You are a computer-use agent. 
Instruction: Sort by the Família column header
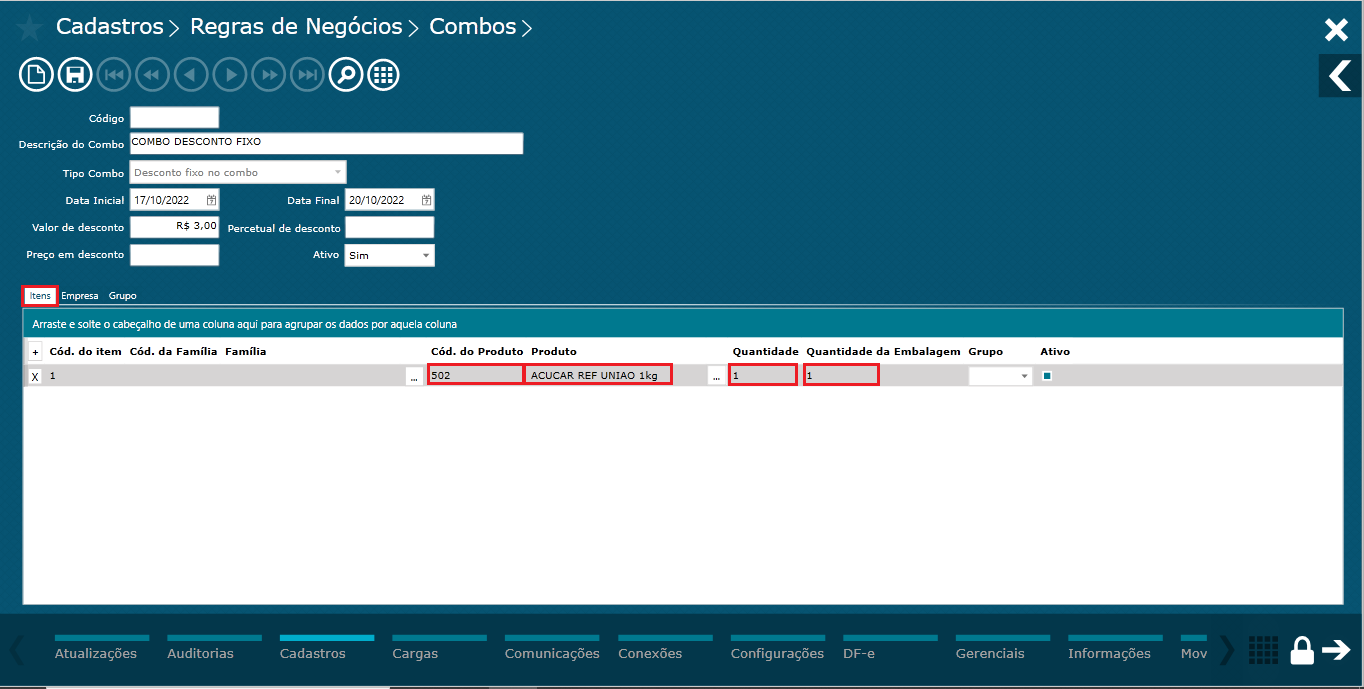[x=246, y=352]
